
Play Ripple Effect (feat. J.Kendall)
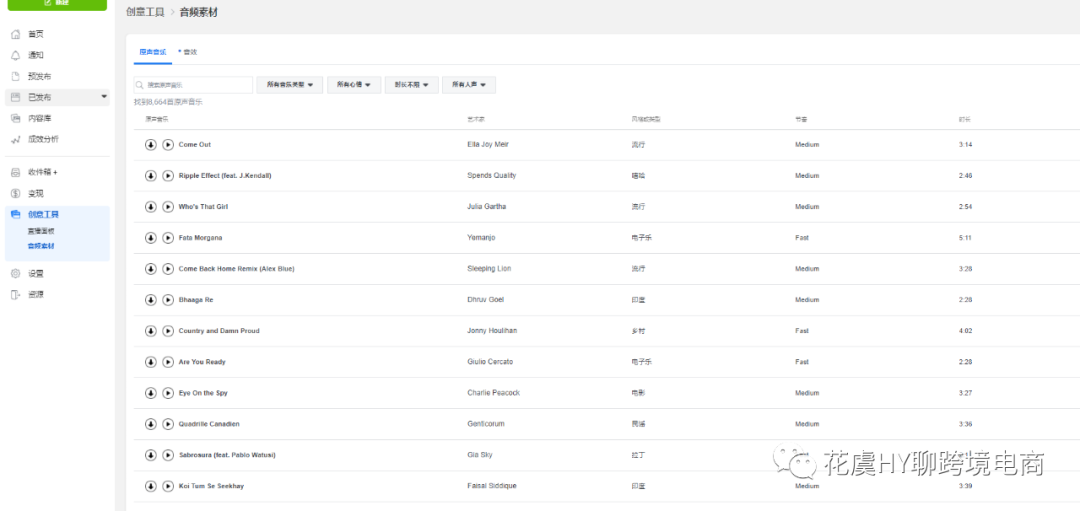[x=168, y=176]
